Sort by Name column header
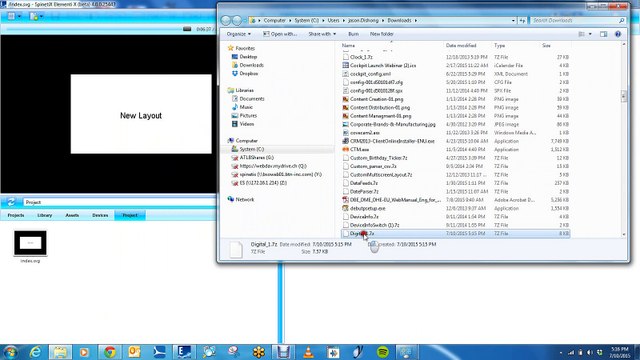 pos(348,45)
